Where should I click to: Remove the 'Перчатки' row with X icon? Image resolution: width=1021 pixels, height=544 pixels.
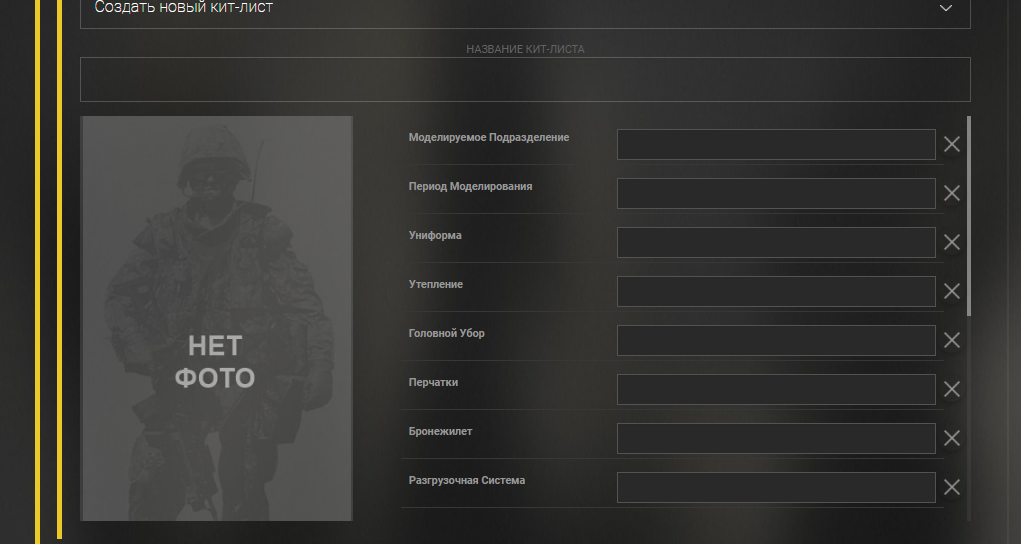coord(951,390)
